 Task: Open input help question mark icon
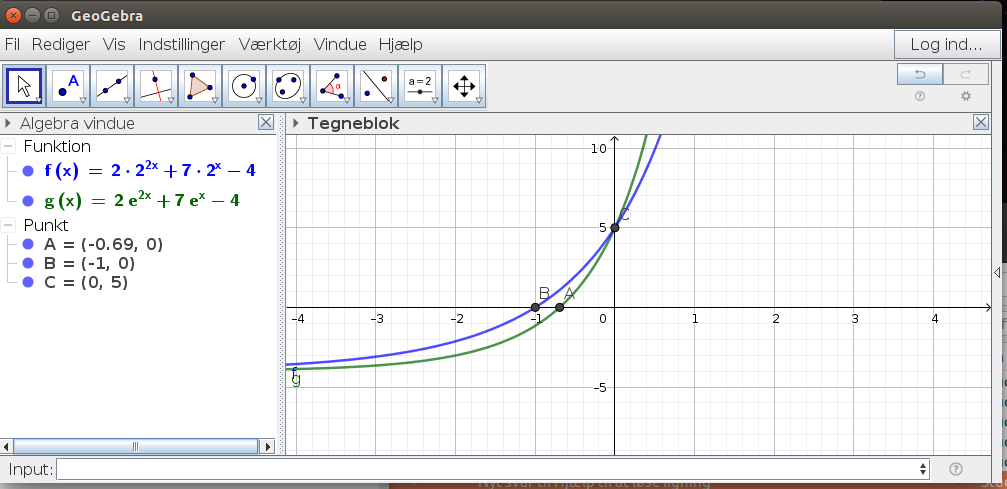coord(955,469)
